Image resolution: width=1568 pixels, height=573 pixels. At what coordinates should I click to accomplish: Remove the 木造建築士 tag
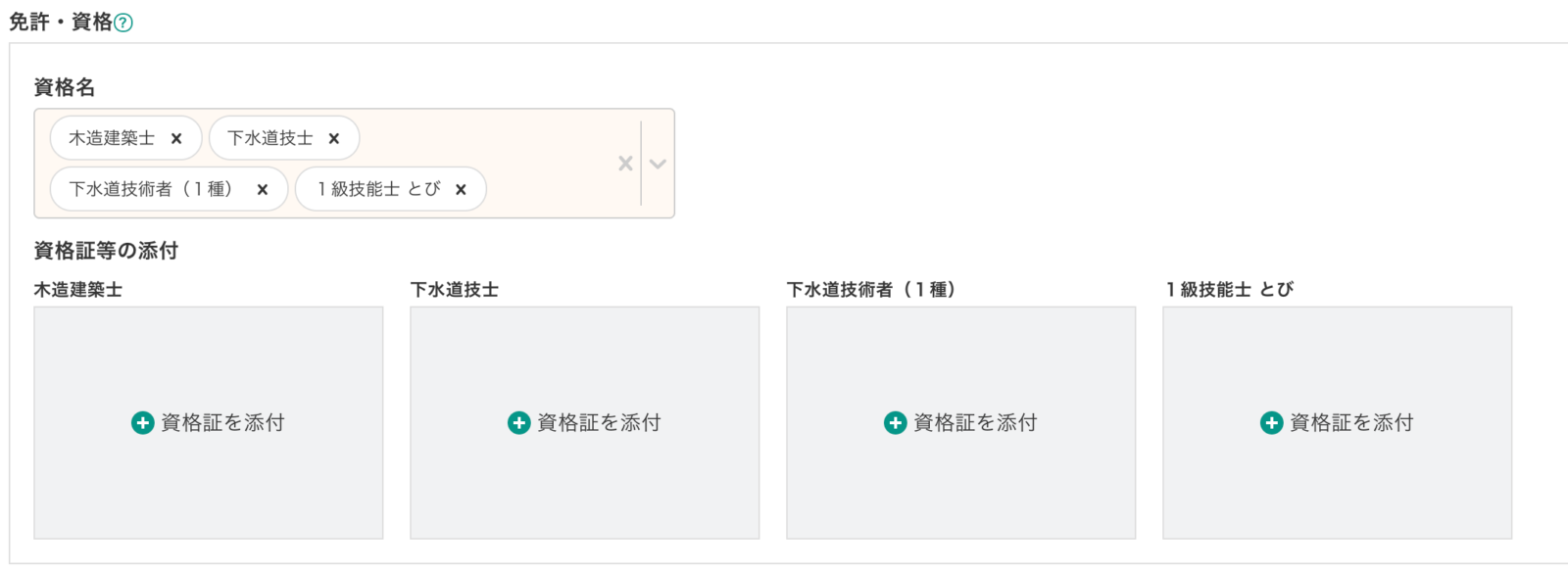(x=176, y=138)
